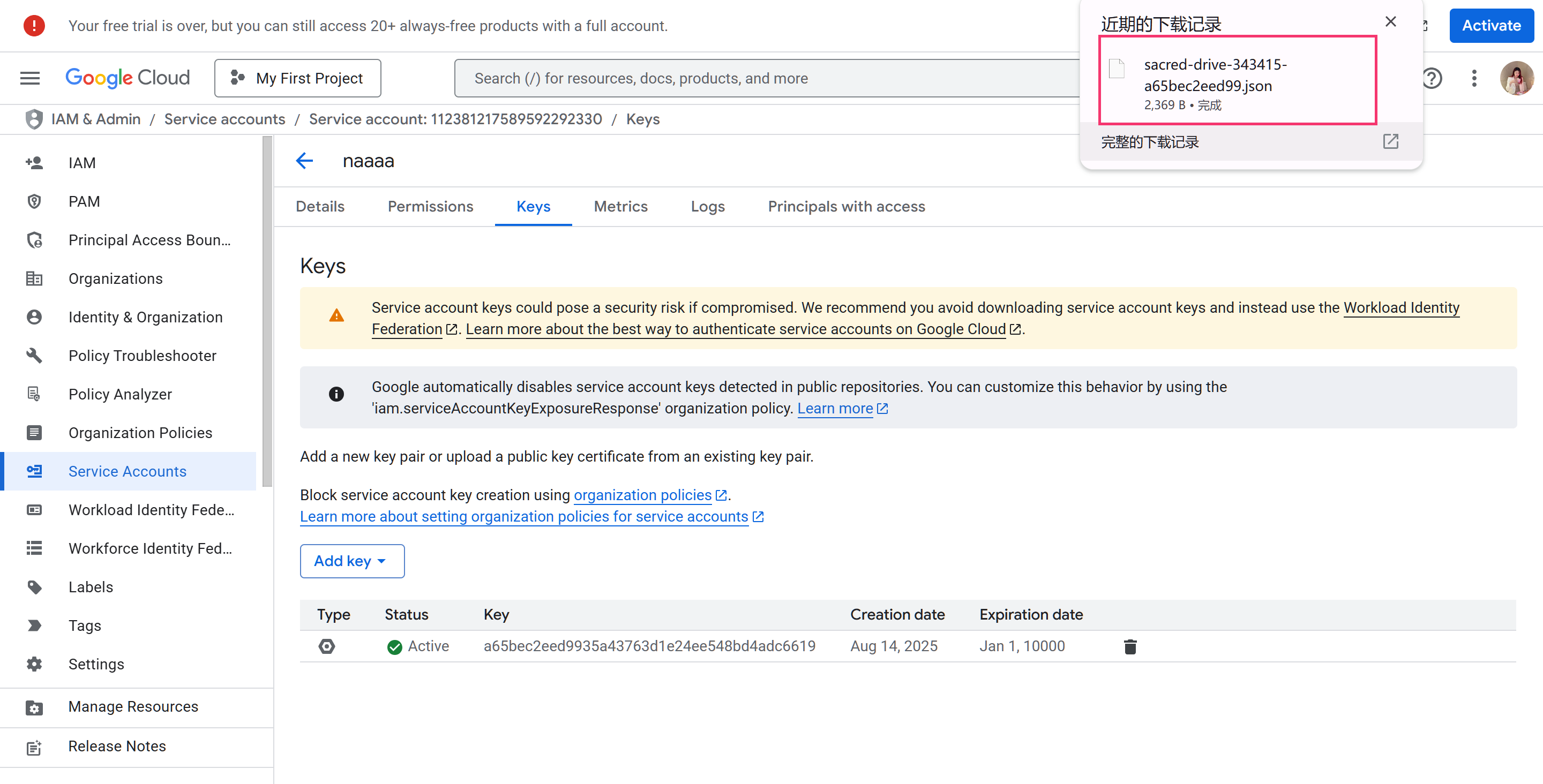Open the user profile avatar
The width and height of the screenshot is (1543, 784).
pos(1517,78)
